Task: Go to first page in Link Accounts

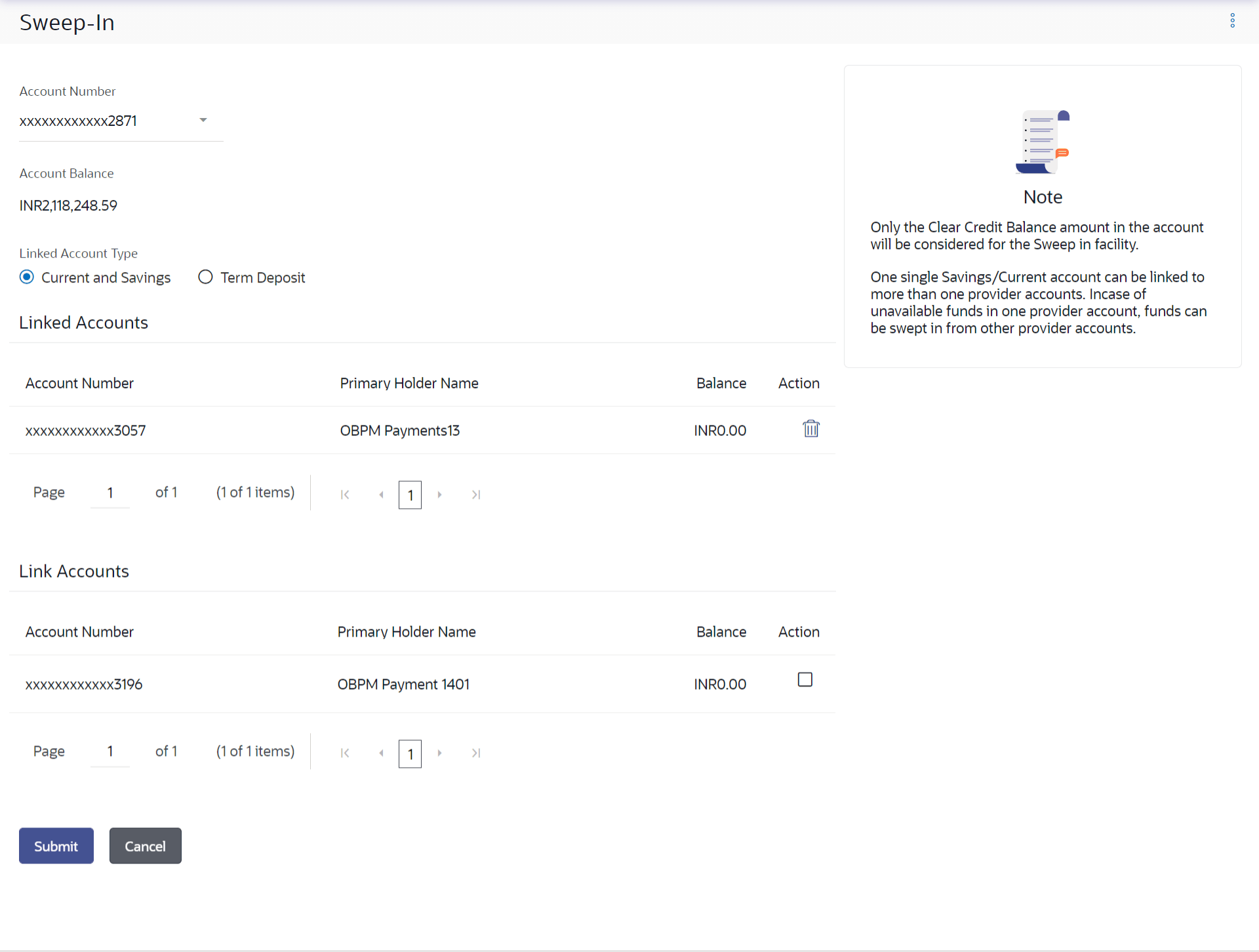Action: pyautogui.click(x=345, y=753)
